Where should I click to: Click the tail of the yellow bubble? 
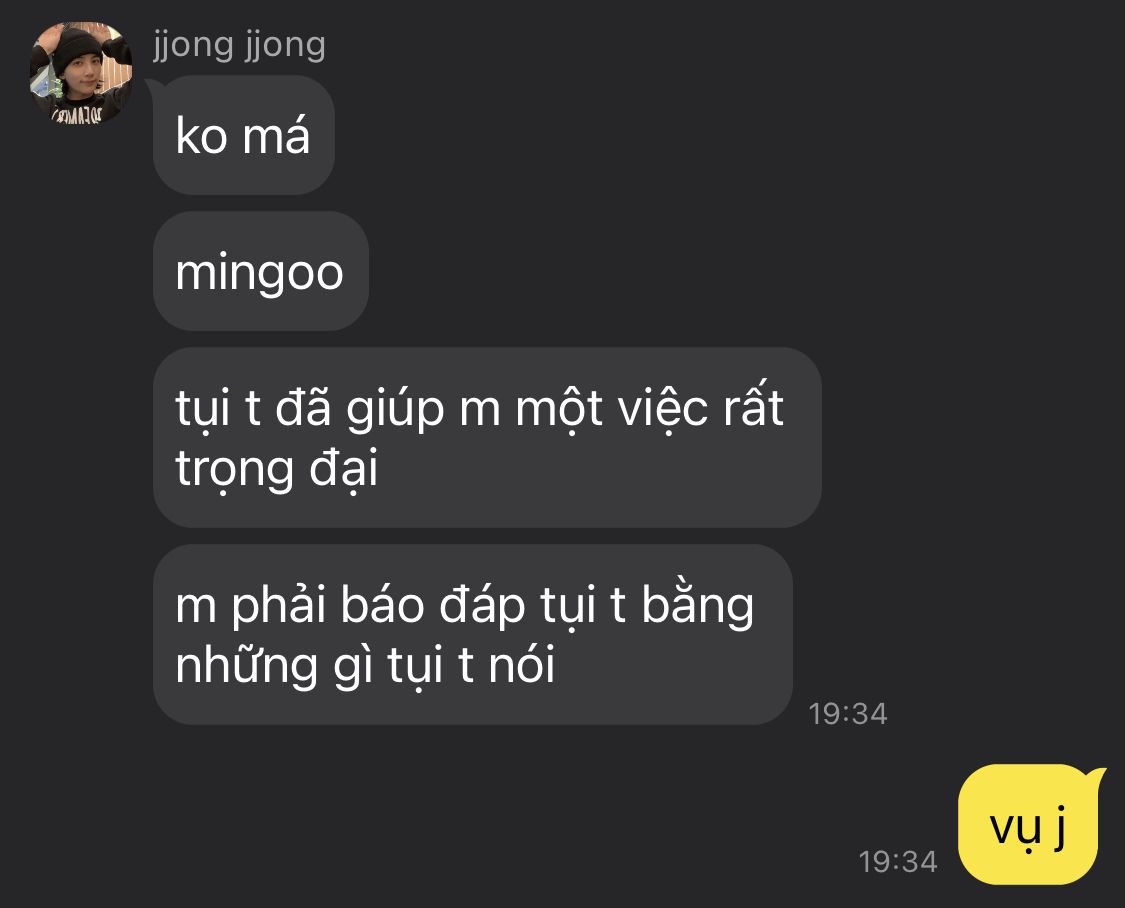coord(1094,776)
